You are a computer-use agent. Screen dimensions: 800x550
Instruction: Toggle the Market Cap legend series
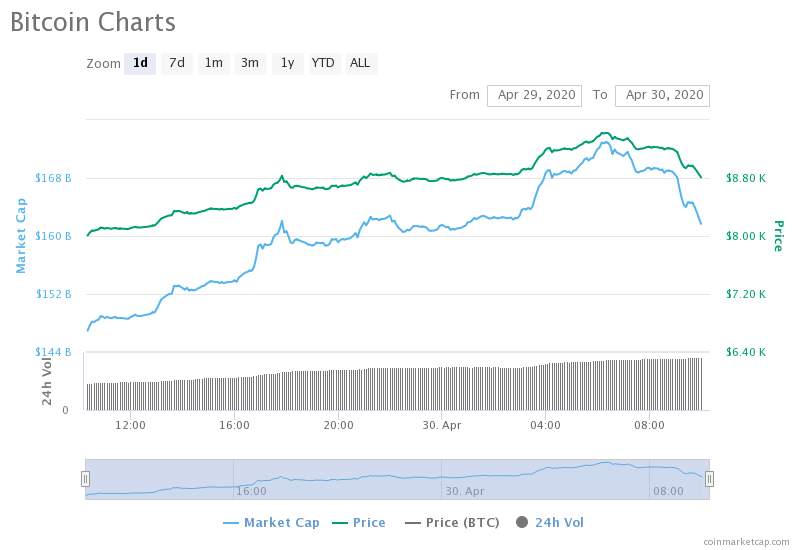click(271, 522)
